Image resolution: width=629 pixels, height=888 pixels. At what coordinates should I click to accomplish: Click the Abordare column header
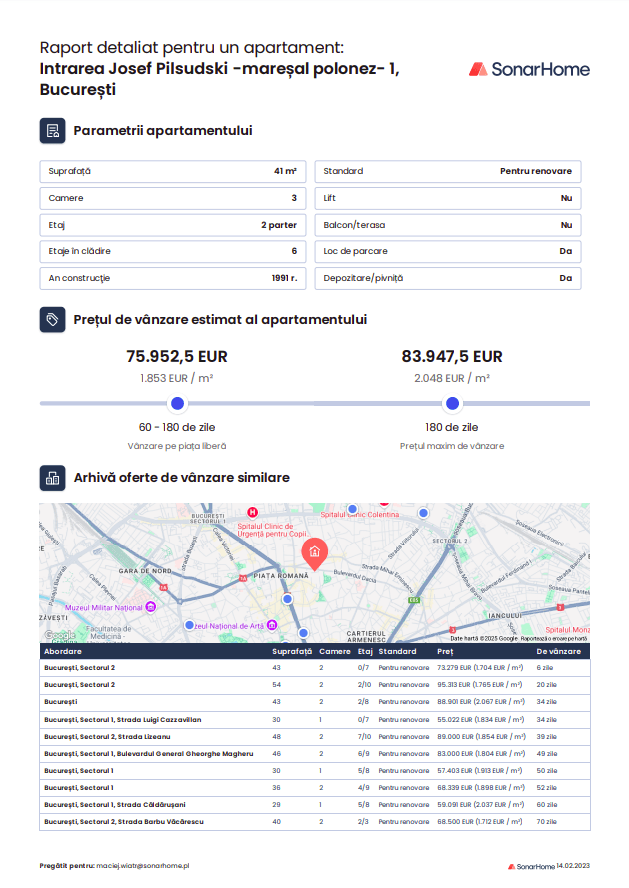(x=62, y=651)
